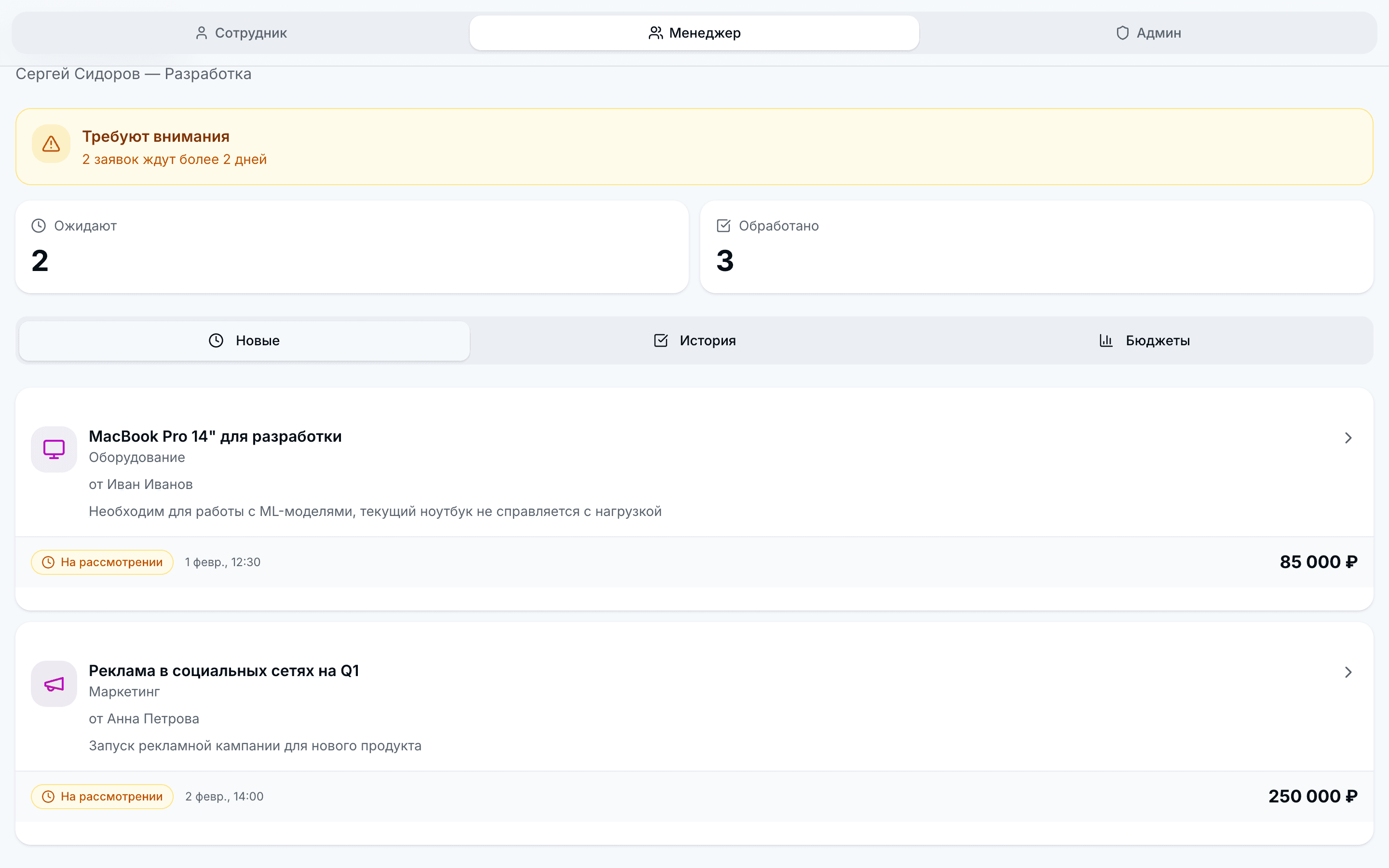The width and height of the screenshot is (1389, 868).
Task: Click the "1 февр., 12:30" timestamp
Action: point(223,562)
